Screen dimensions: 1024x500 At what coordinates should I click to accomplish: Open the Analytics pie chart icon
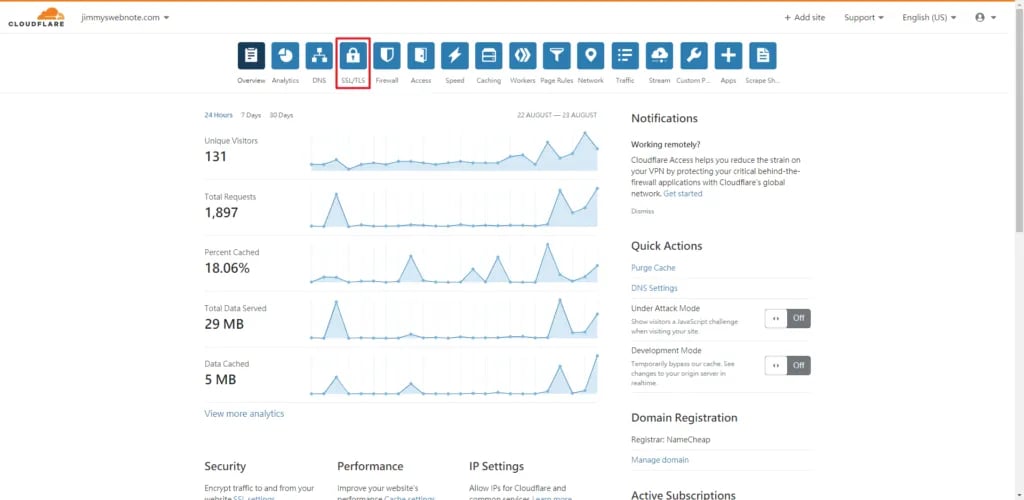coord(285,56)
